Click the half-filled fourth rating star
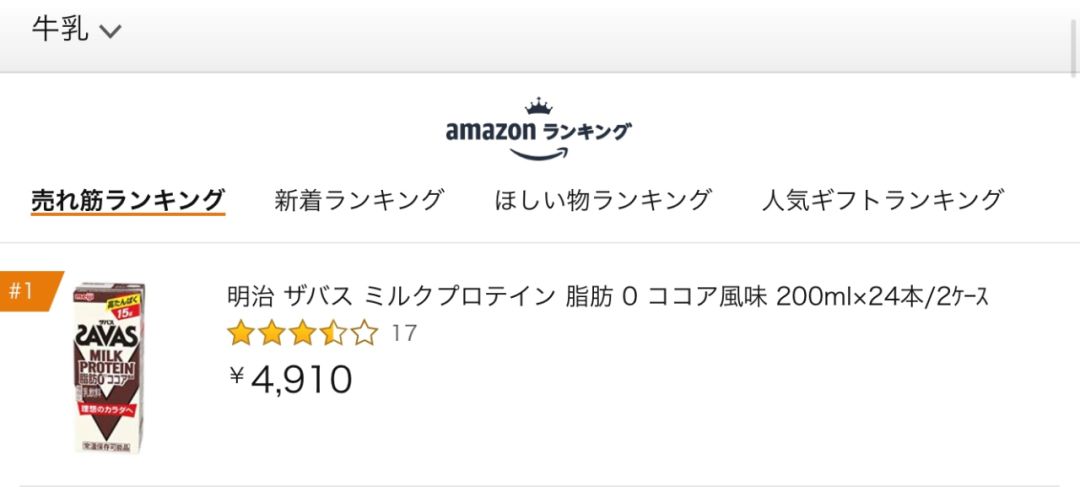The image size is (1080, 487). 334,333
